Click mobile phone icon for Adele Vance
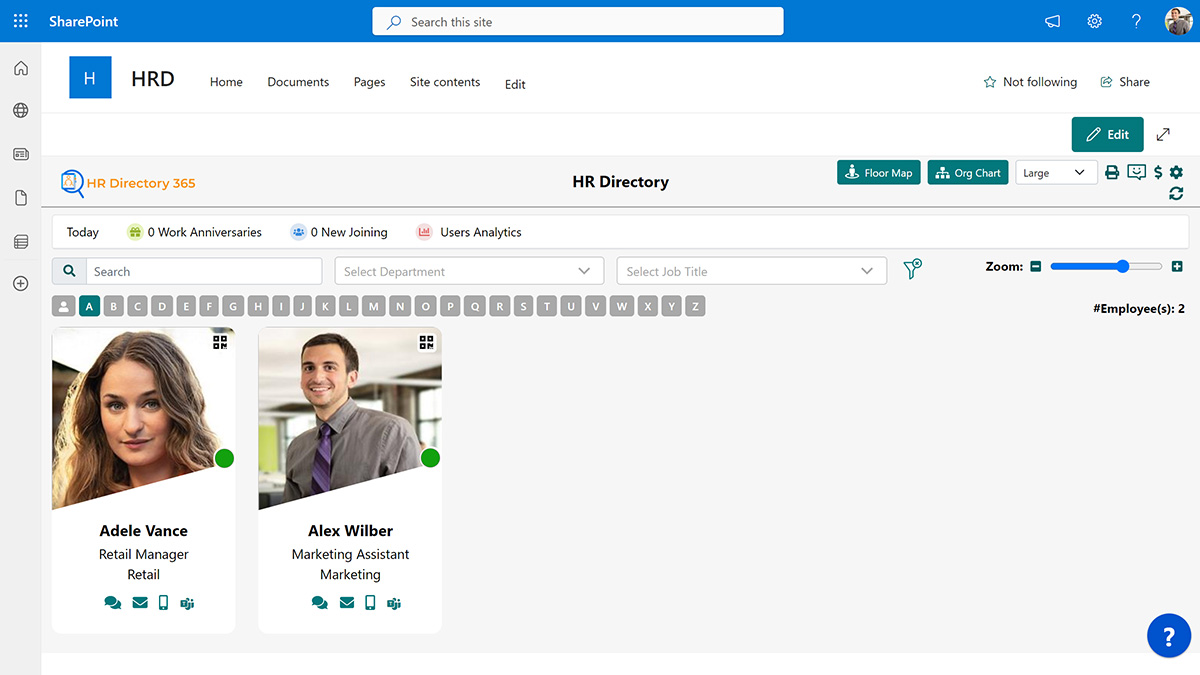This screenshot has height=675, width=1200. pyautogui.click(x=164, y=603)
